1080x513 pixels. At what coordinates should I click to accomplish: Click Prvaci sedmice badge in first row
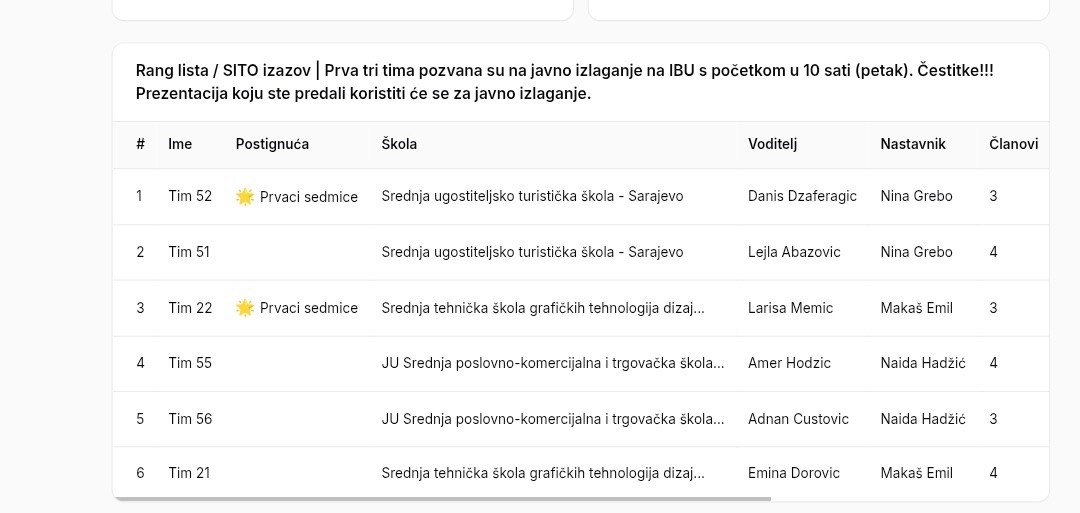[x=297, y=197]
